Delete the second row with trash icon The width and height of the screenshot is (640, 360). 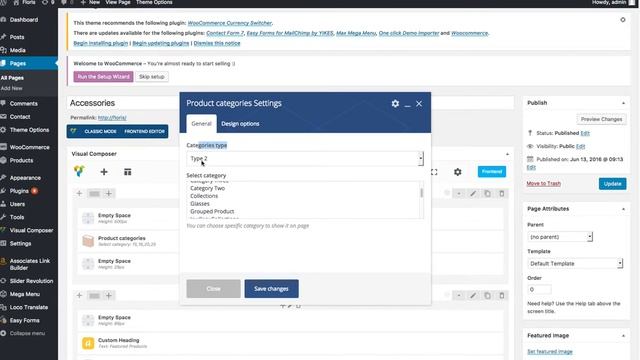tap(502, 296)
